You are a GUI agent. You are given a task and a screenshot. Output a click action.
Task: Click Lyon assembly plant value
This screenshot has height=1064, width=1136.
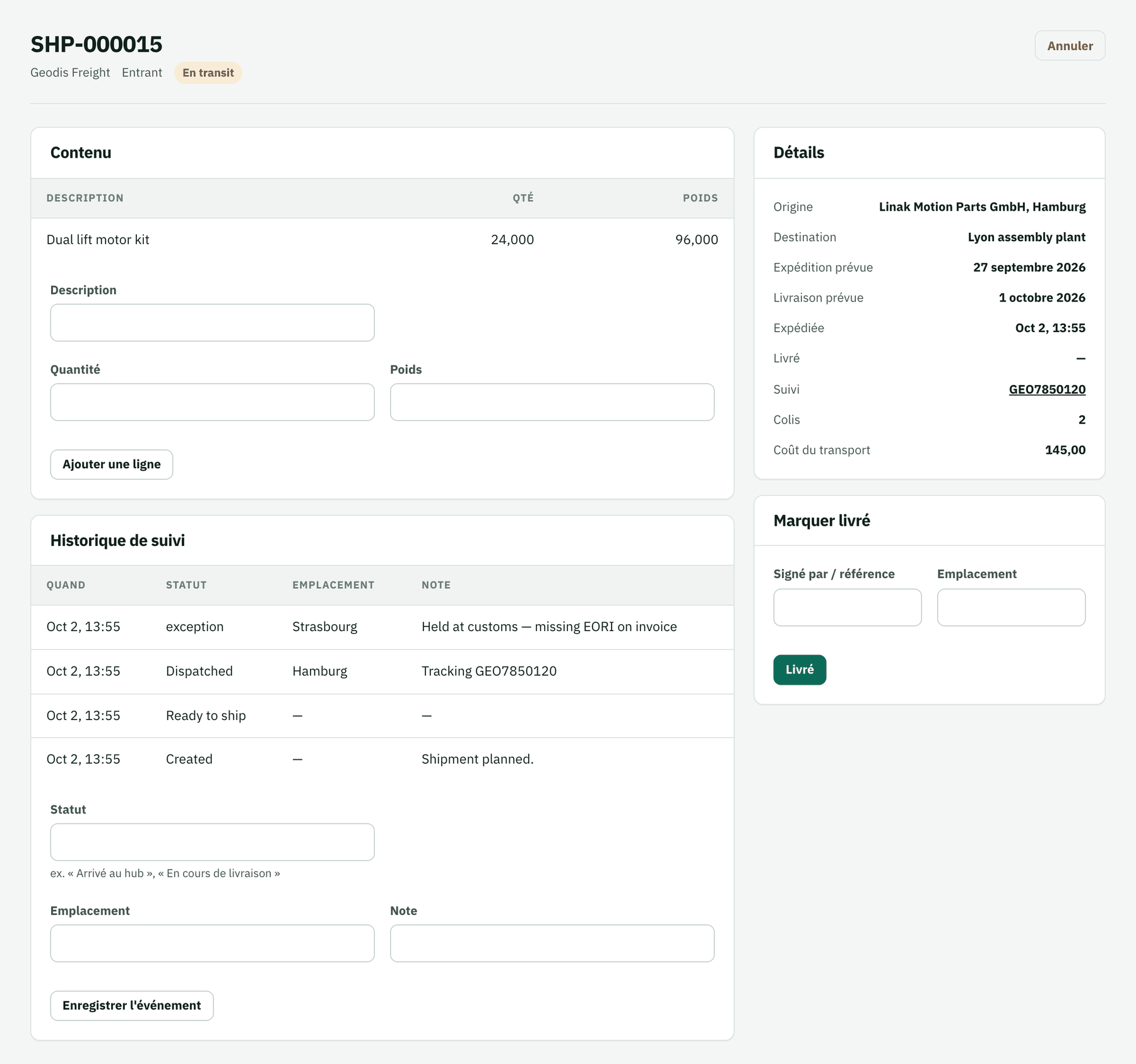click(1026, 237)
